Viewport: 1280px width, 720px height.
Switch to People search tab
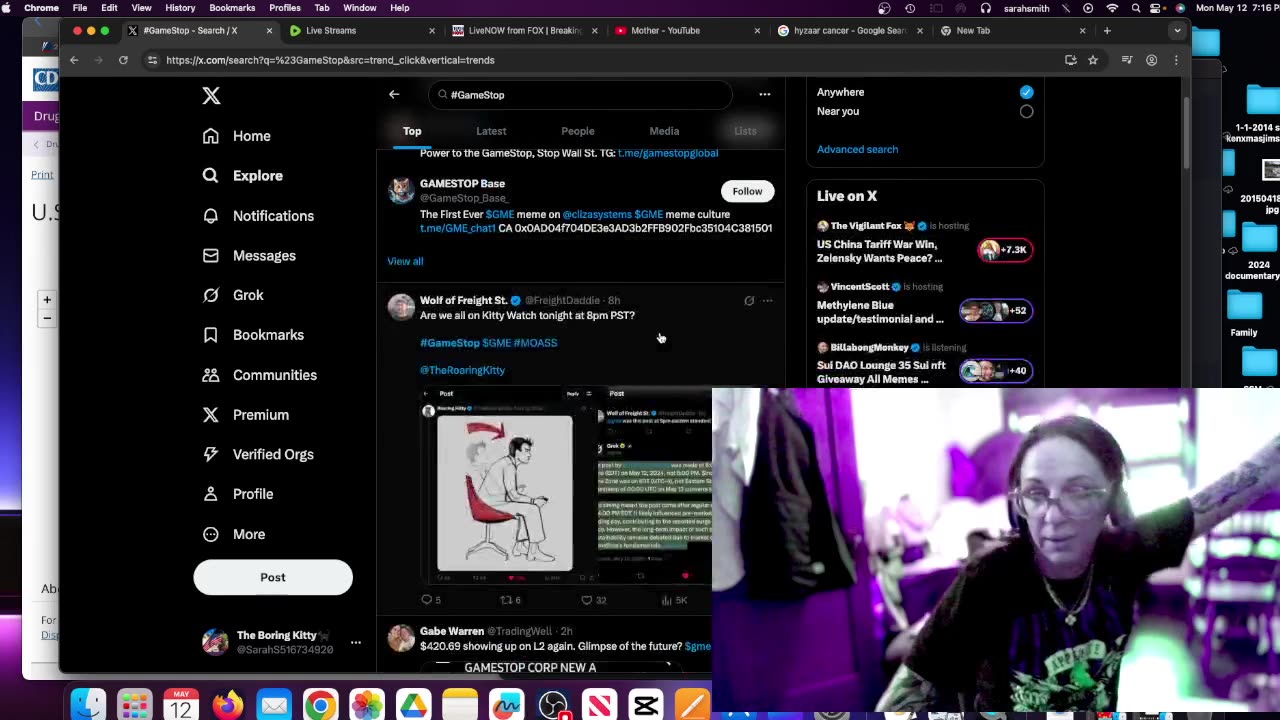[577, 131]
